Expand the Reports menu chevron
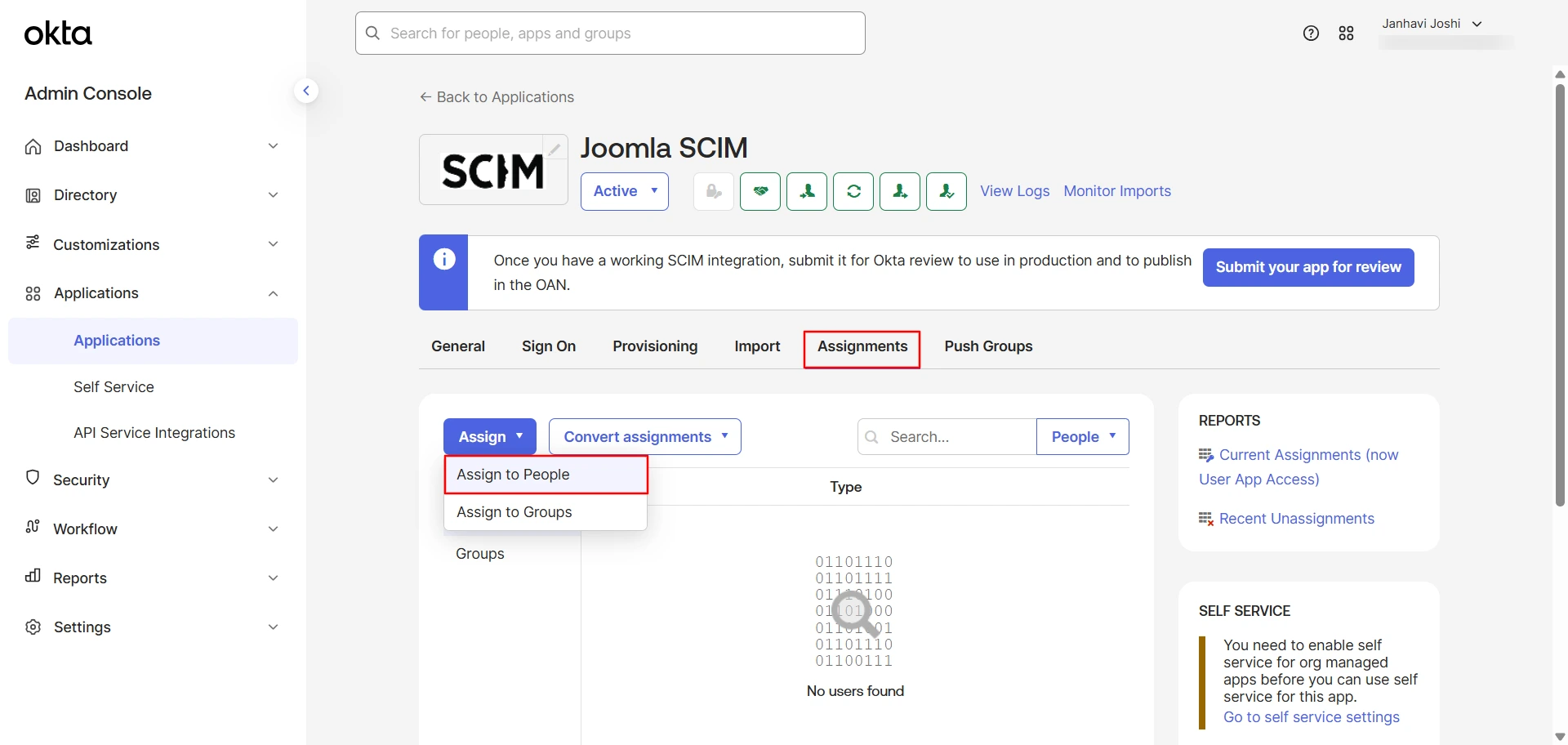 coord(274,578)
